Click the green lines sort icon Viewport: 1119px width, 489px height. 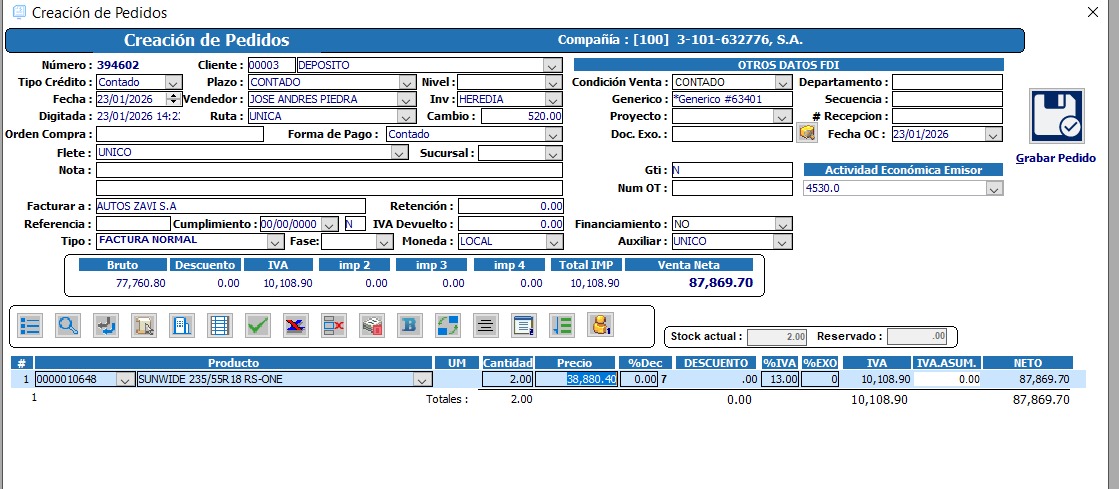562,326
